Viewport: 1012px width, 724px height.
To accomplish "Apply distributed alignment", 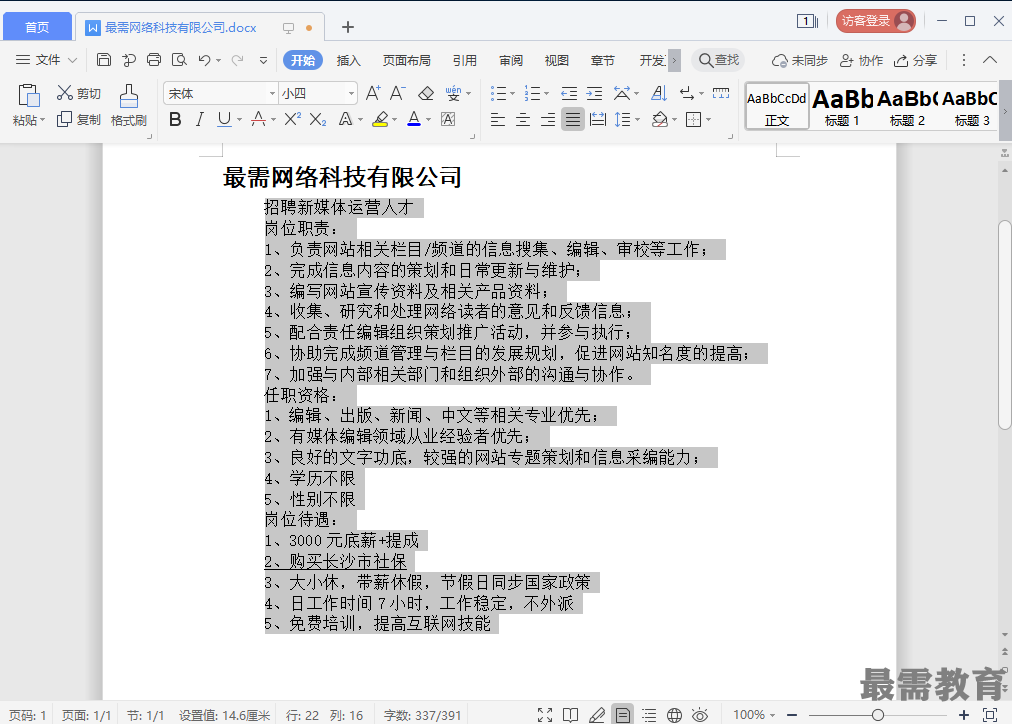I will (x=598, y=119).
